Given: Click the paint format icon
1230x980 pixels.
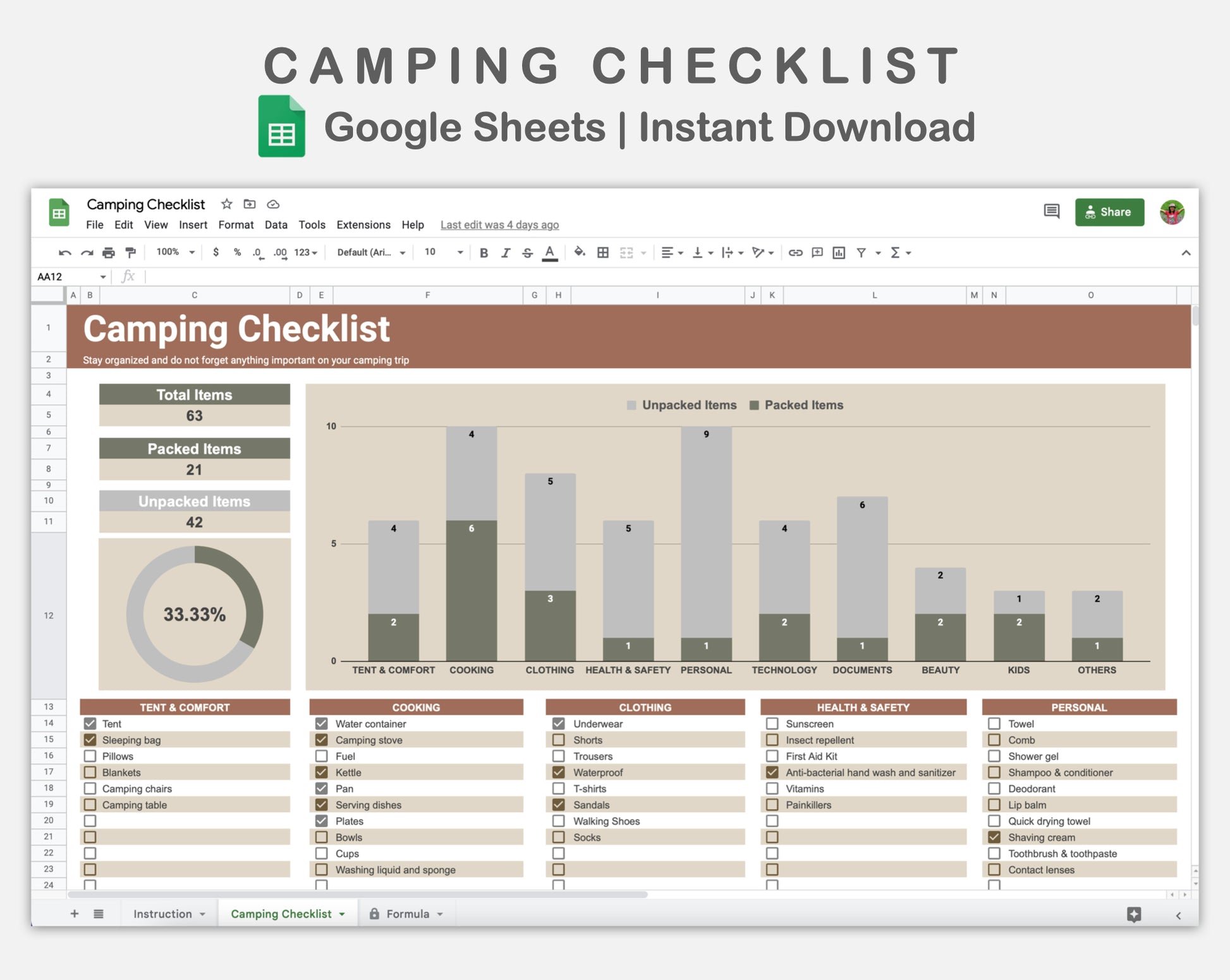Looking at the screenshot, I should click(131, 253).
